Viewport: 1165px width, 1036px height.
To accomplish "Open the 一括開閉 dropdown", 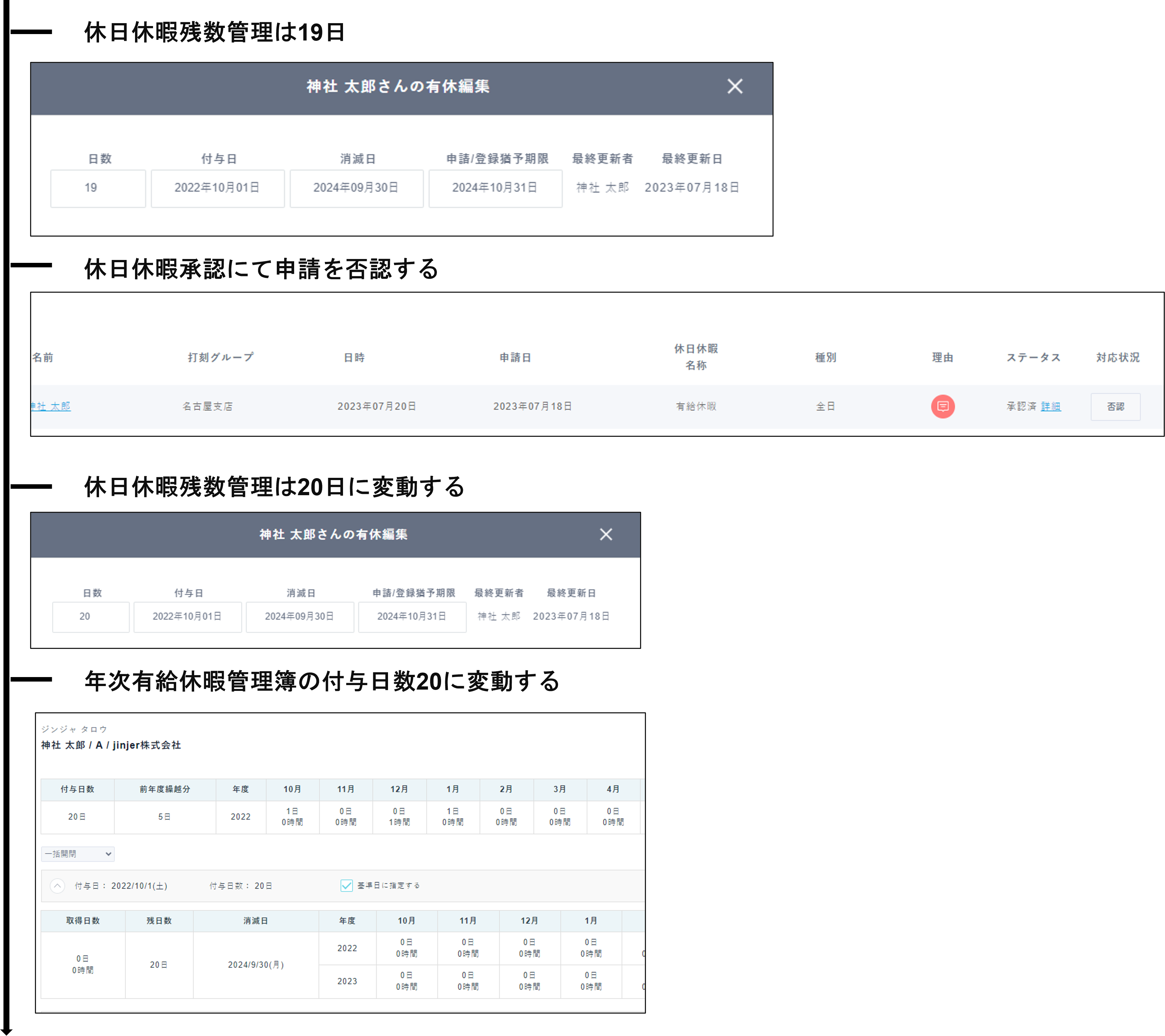I will pyautogui.click(x=78, y=854).
